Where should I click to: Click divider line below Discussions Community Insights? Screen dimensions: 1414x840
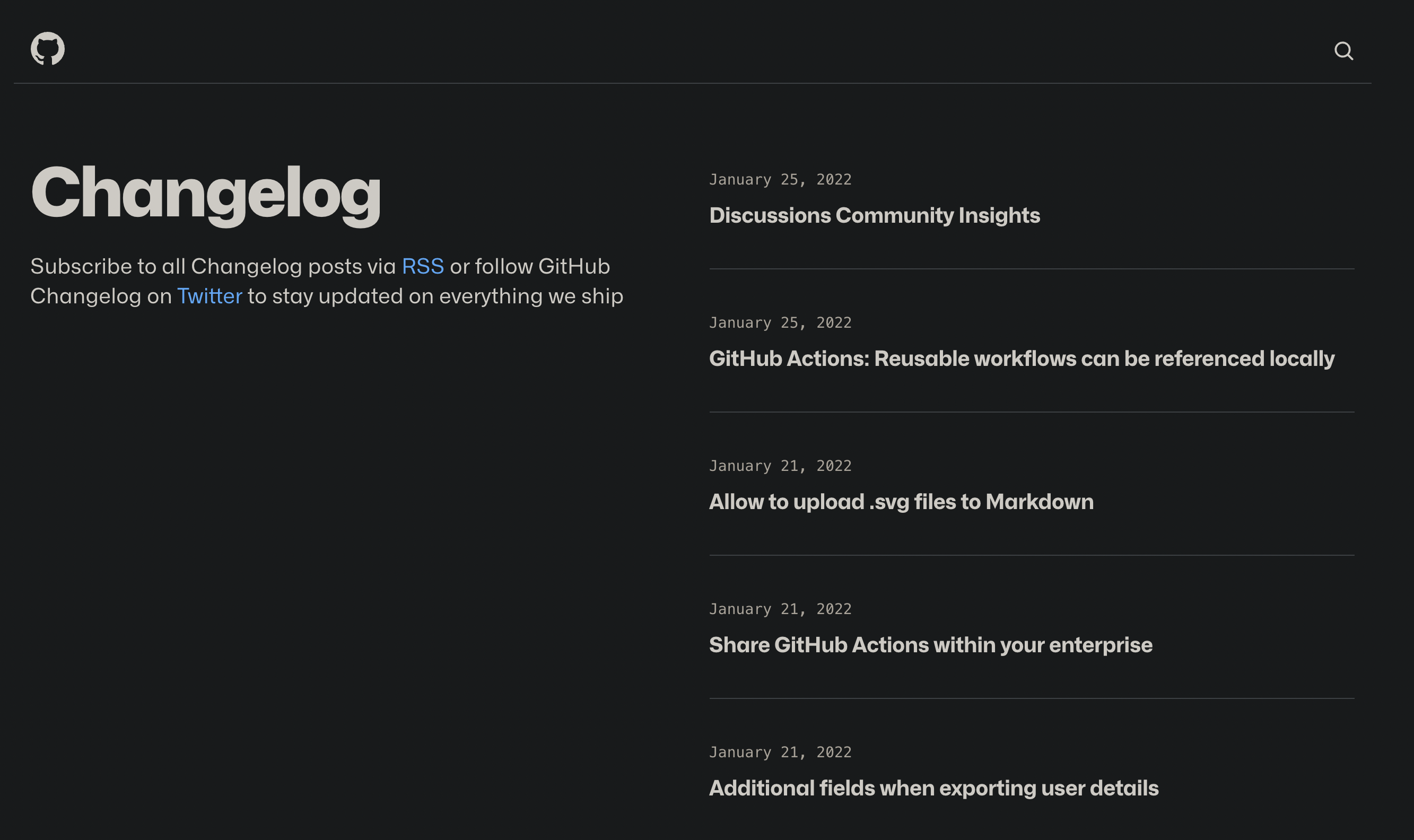coord(1032,269)
